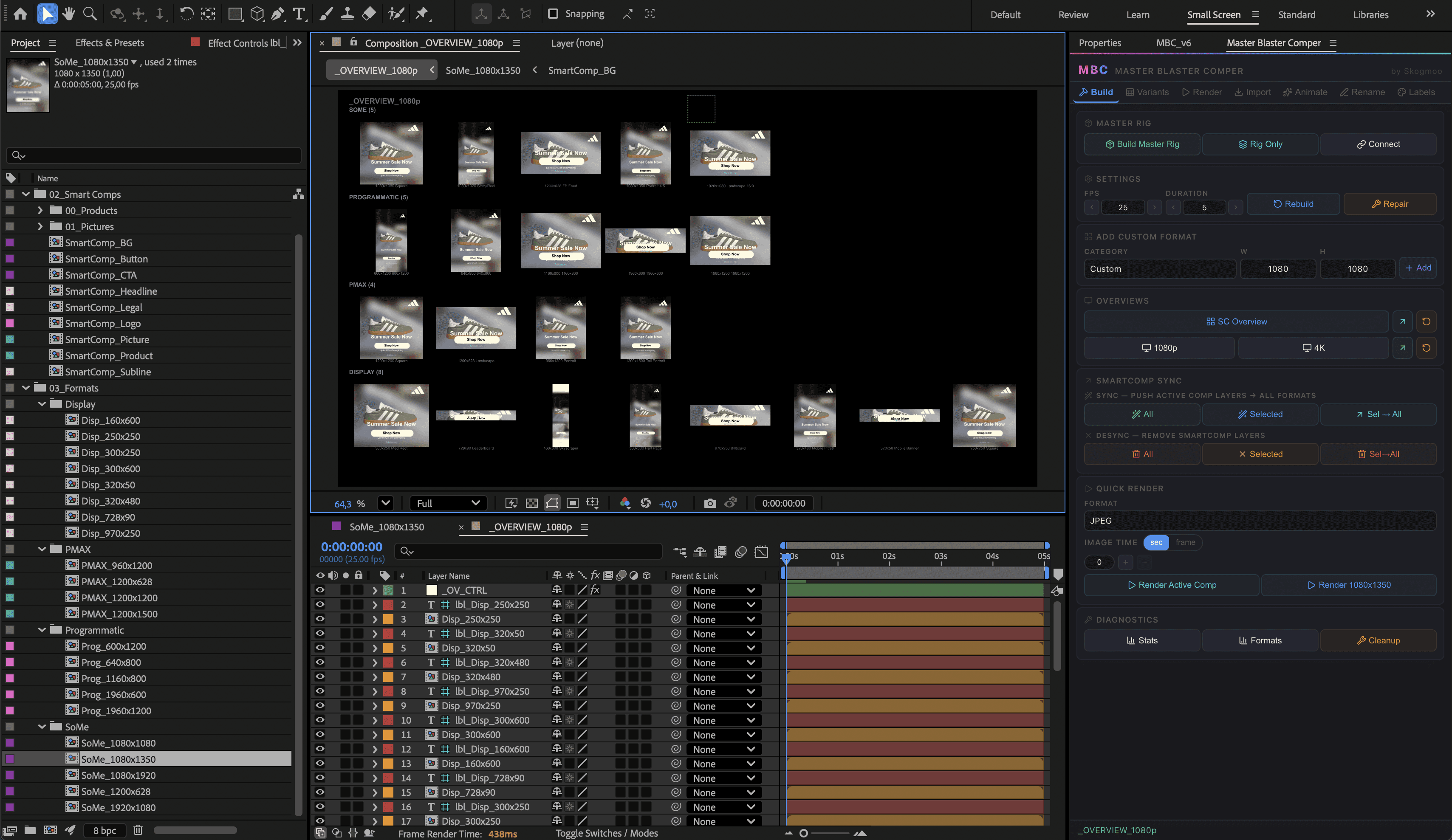Screen dimensions: 1452x840
Task: Select the Type tool
Action: pos(299,14)
